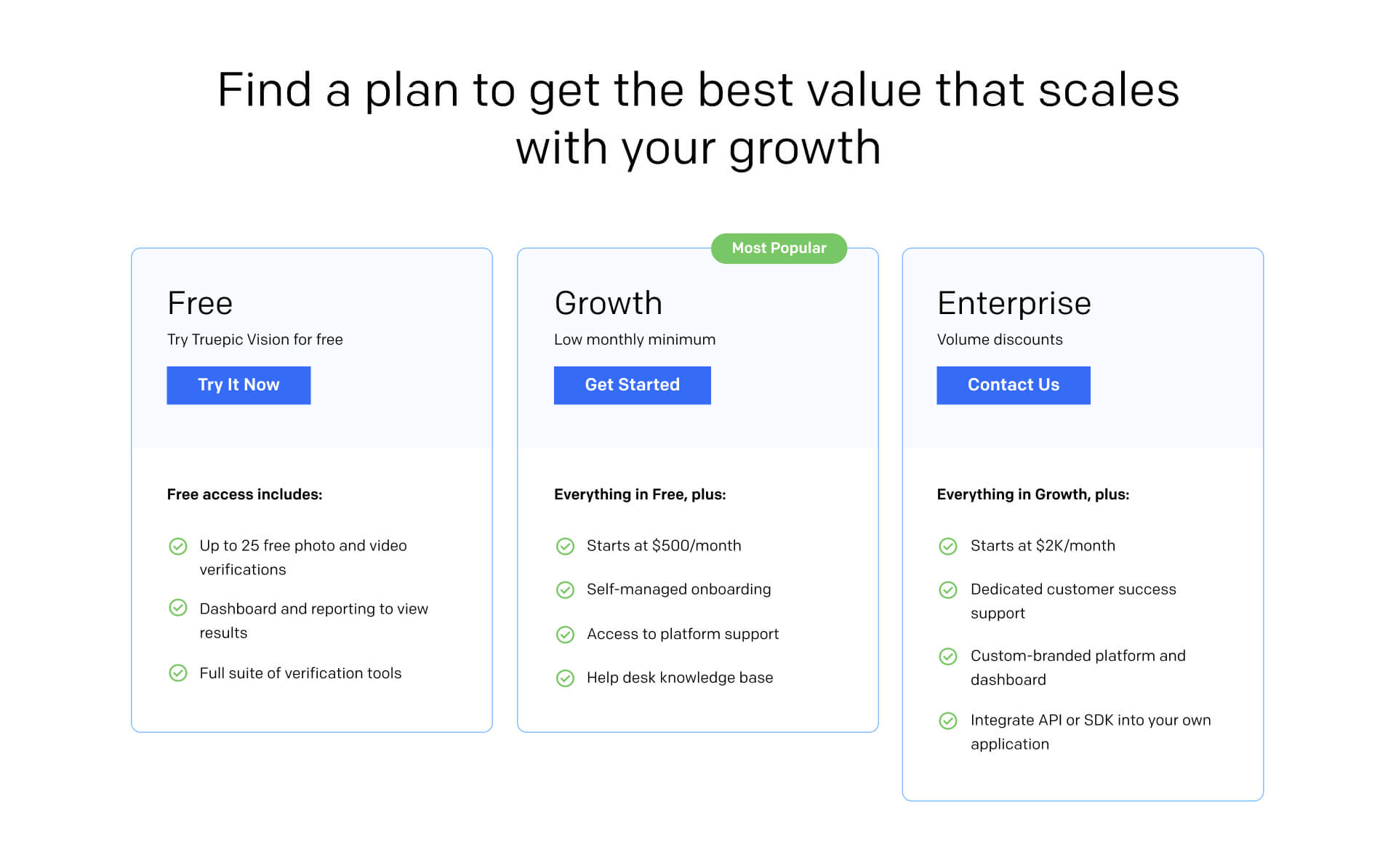Click check icon beside 25 free verifications
The width and height of the screenshot is (1396, 868).
point(178,546)
